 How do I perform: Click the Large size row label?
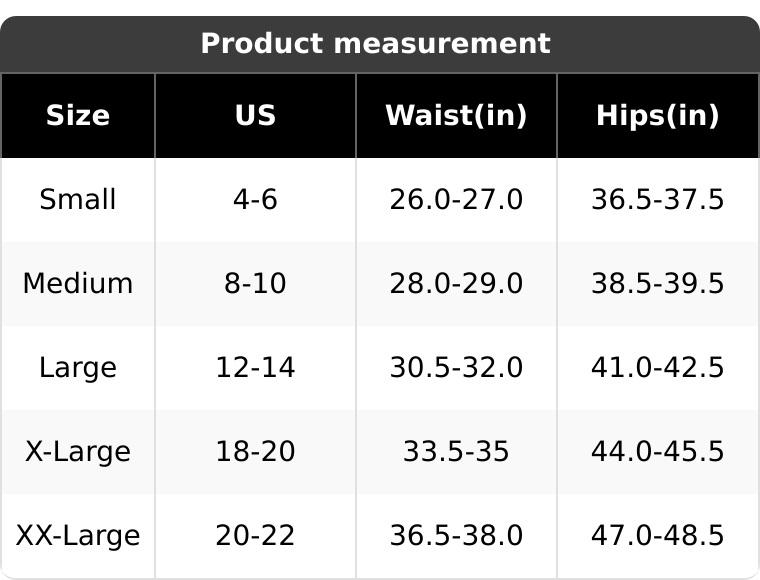[78, 368]
